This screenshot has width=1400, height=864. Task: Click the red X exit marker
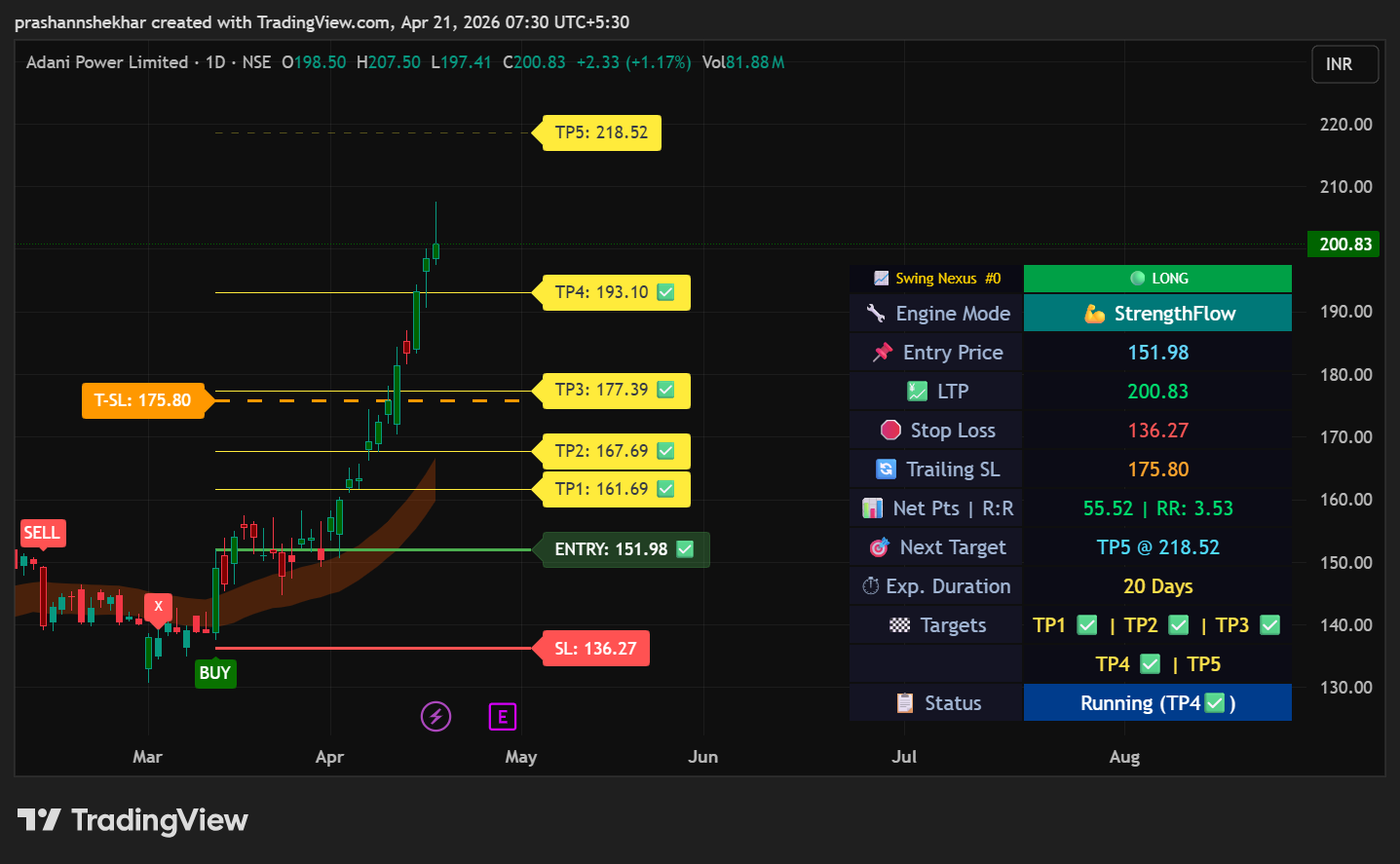(158, 606)
